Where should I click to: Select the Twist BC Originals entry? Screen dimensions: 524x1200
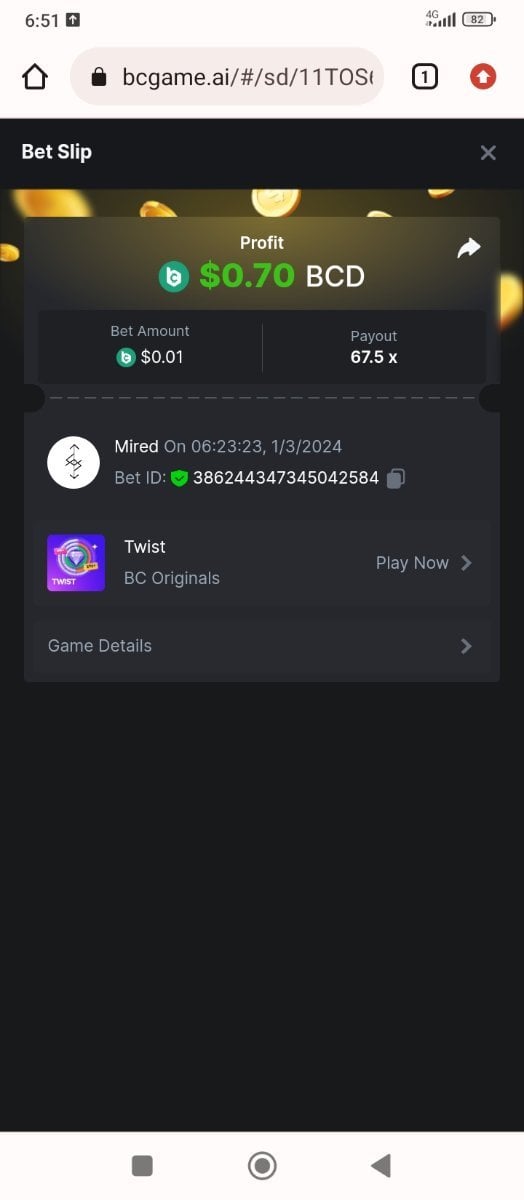[262, 563]
